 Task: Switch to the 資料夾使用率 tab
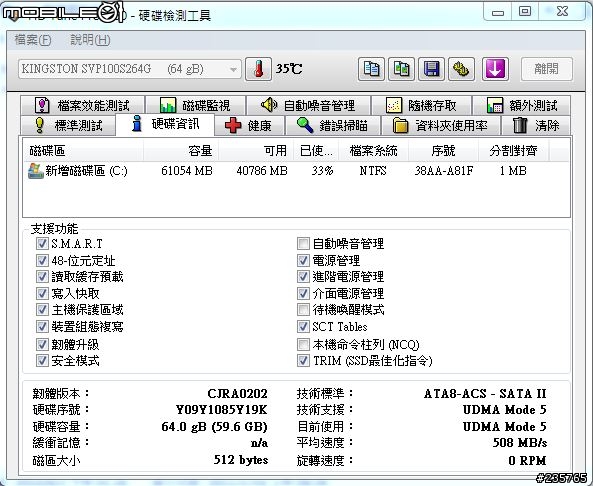coord(441,125)
